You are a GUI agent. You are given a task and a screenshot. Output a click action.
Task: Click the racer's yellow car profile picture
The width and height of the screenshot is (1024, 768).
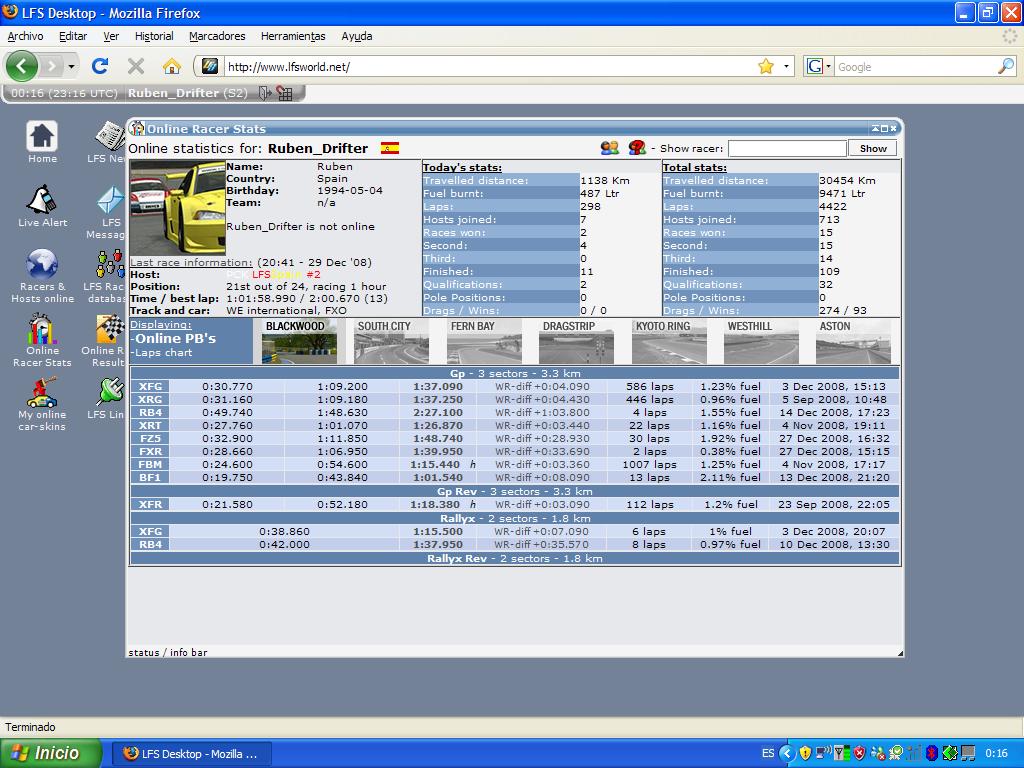pyautogui.click(x=178, y=208)
